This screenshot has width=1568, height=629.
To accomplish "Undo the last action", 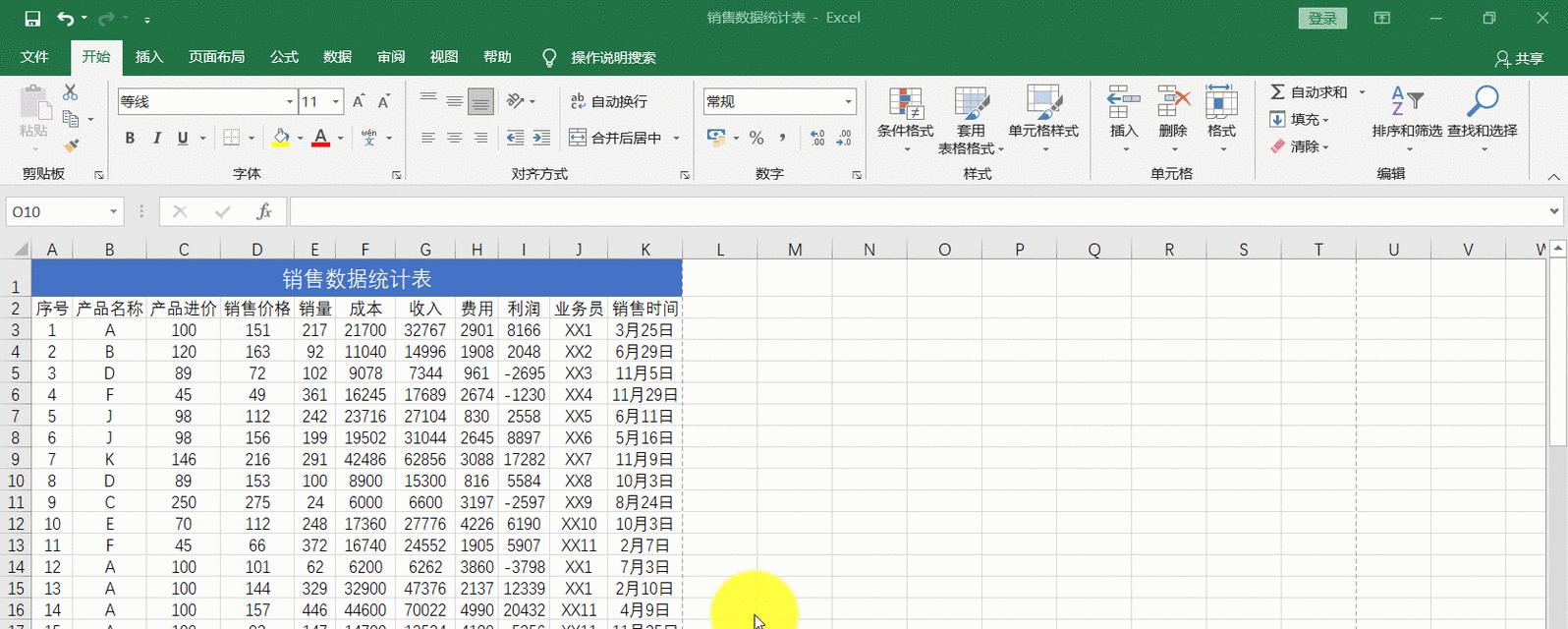I will 65,19.
